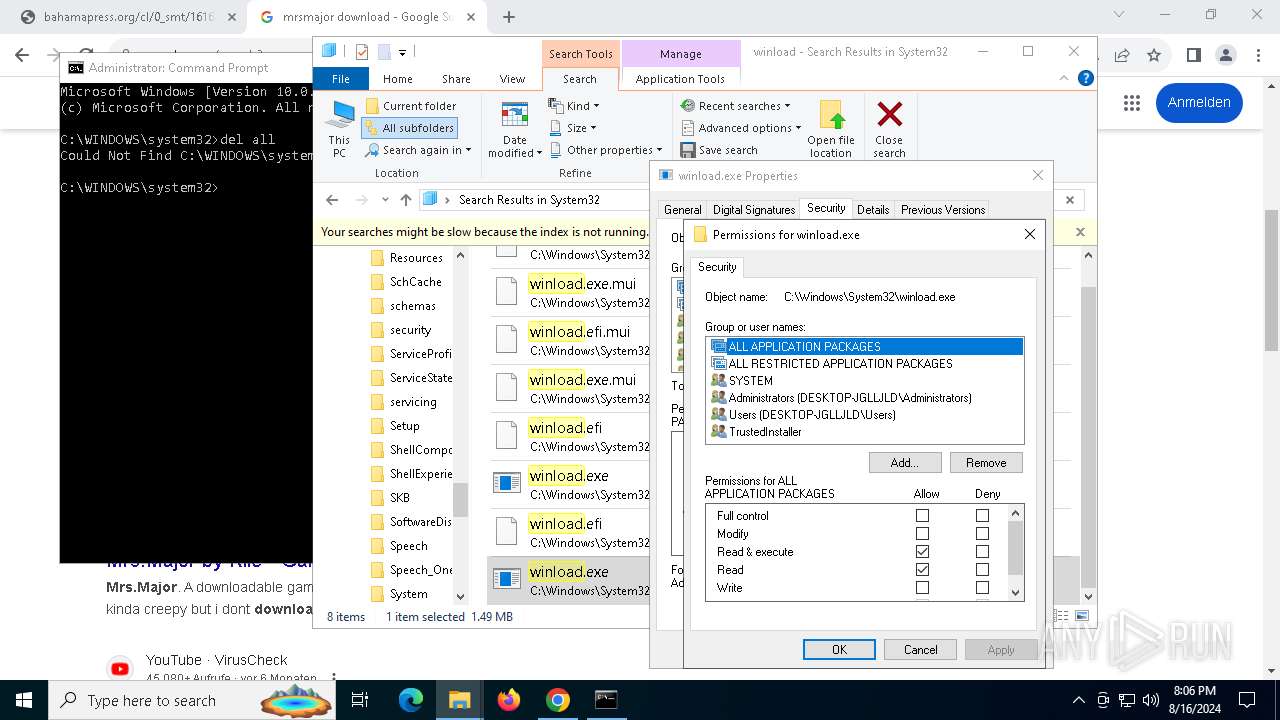Image resolution: width=1280 pixels, height=720 pixels.
Task: Click Explorer's back navigation arrow
Action: 332,200
